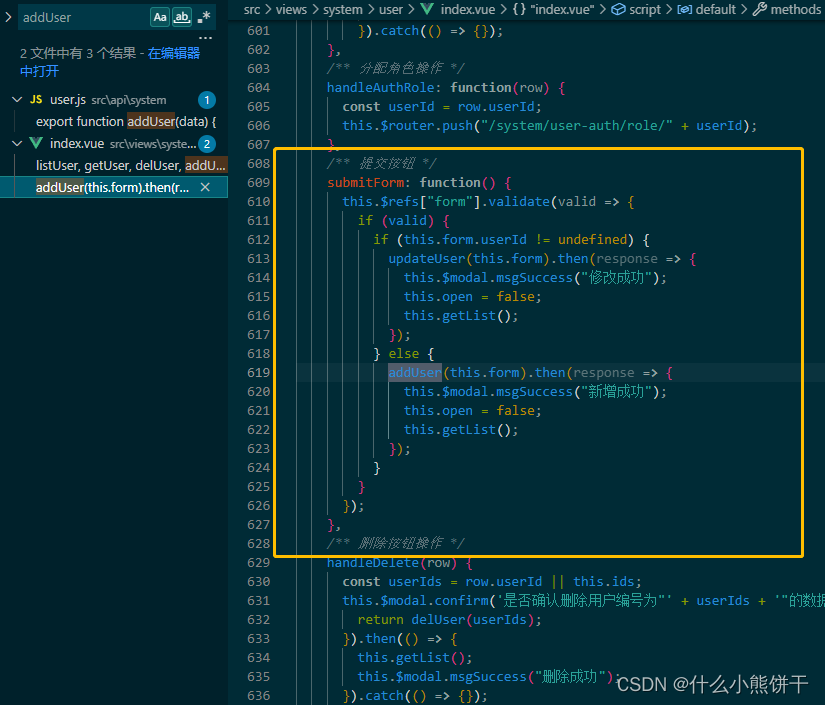Viewport: 825px width, 705px height.
Task: Dismiss the selected addUser(this.form) result
Action: pyautogui.click(x=205, y=188)
